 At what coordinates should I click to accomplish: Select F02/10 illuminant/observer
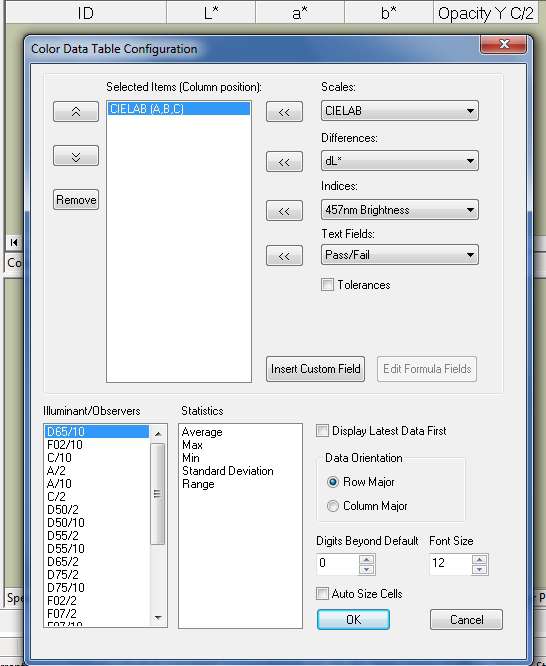coord(97,445)
